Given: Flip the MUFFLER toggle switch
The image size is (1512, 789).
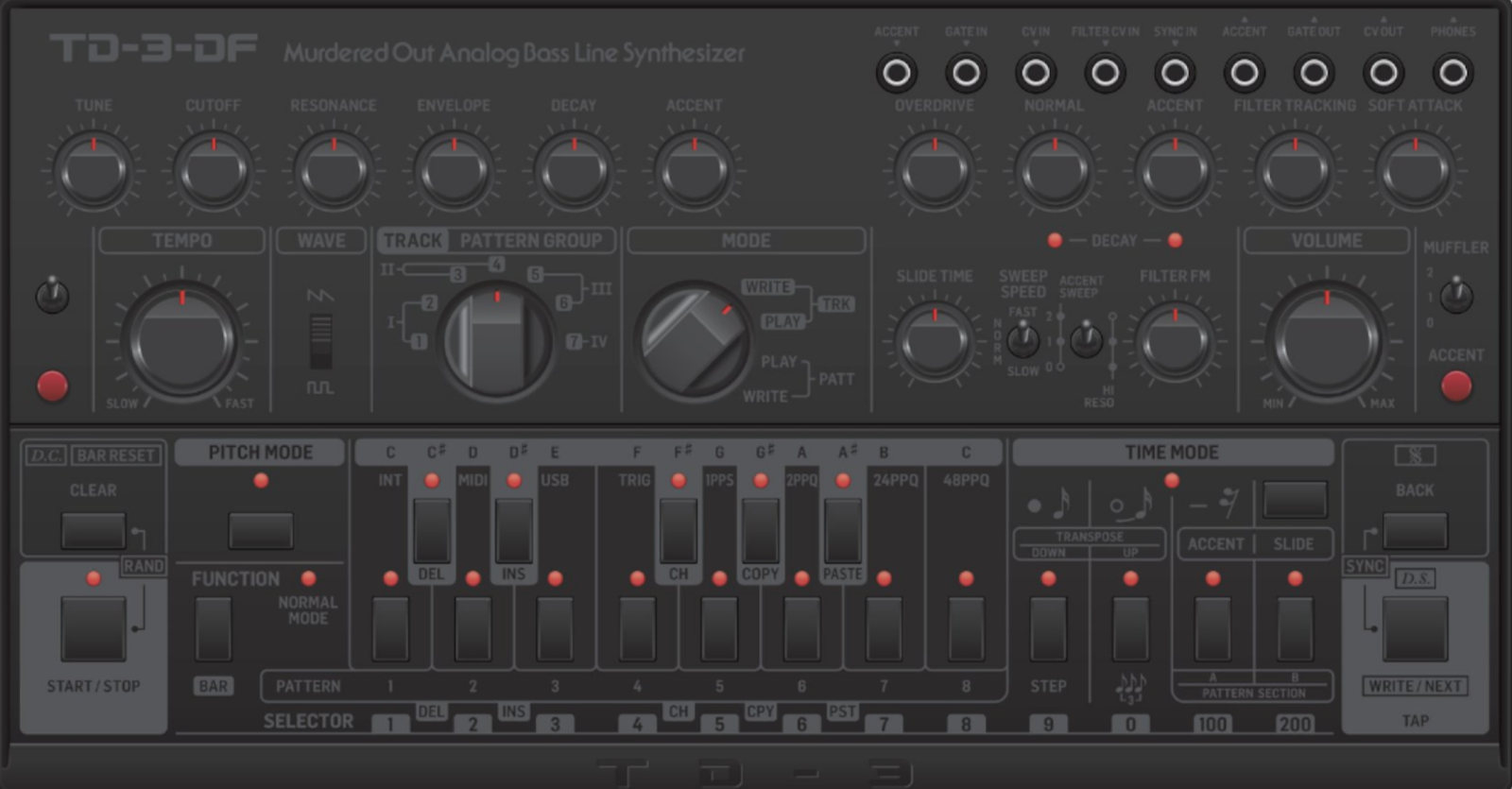Looking at the screenshot, I should point(1456,295).
